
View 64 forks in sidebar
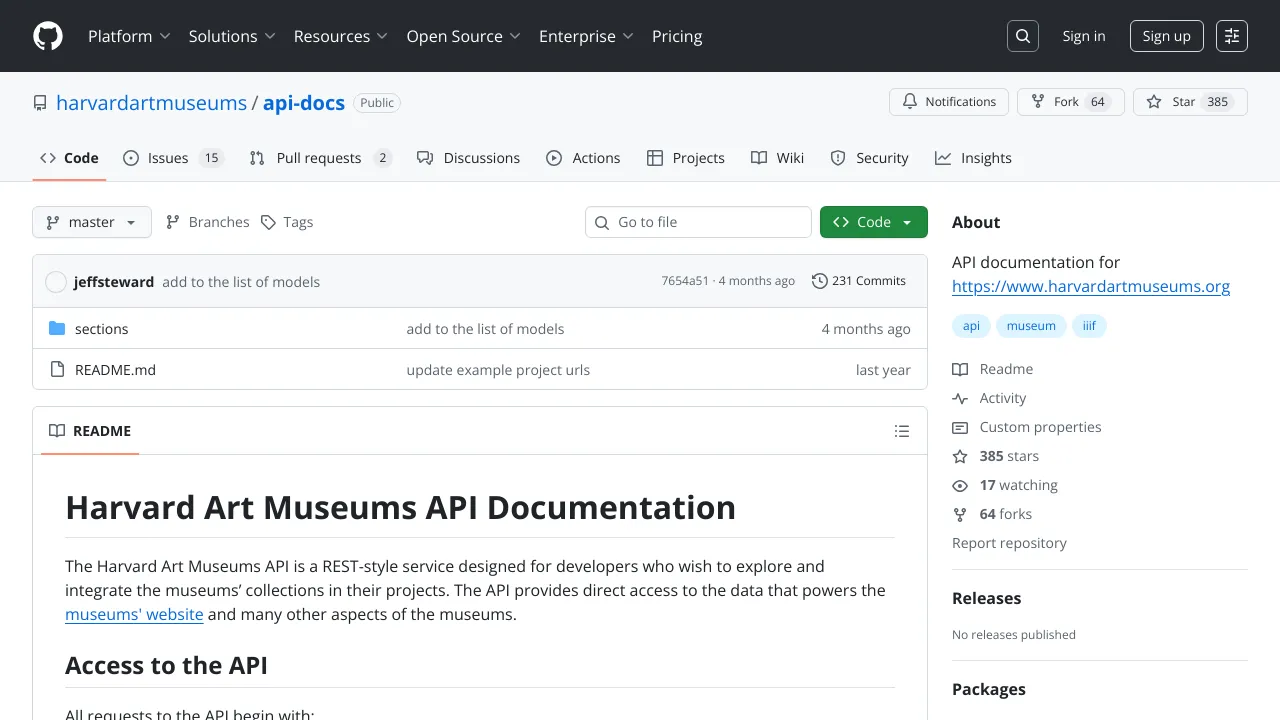point(992,514)
